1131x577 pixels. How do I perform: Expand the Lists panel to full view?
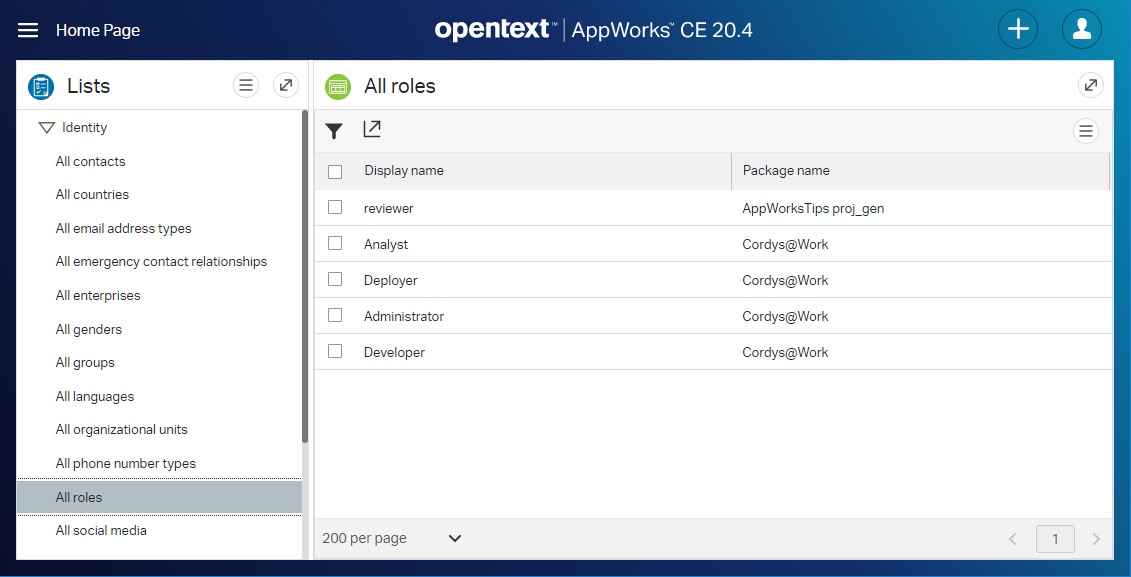pyautogui.click(x=286, y=86)
